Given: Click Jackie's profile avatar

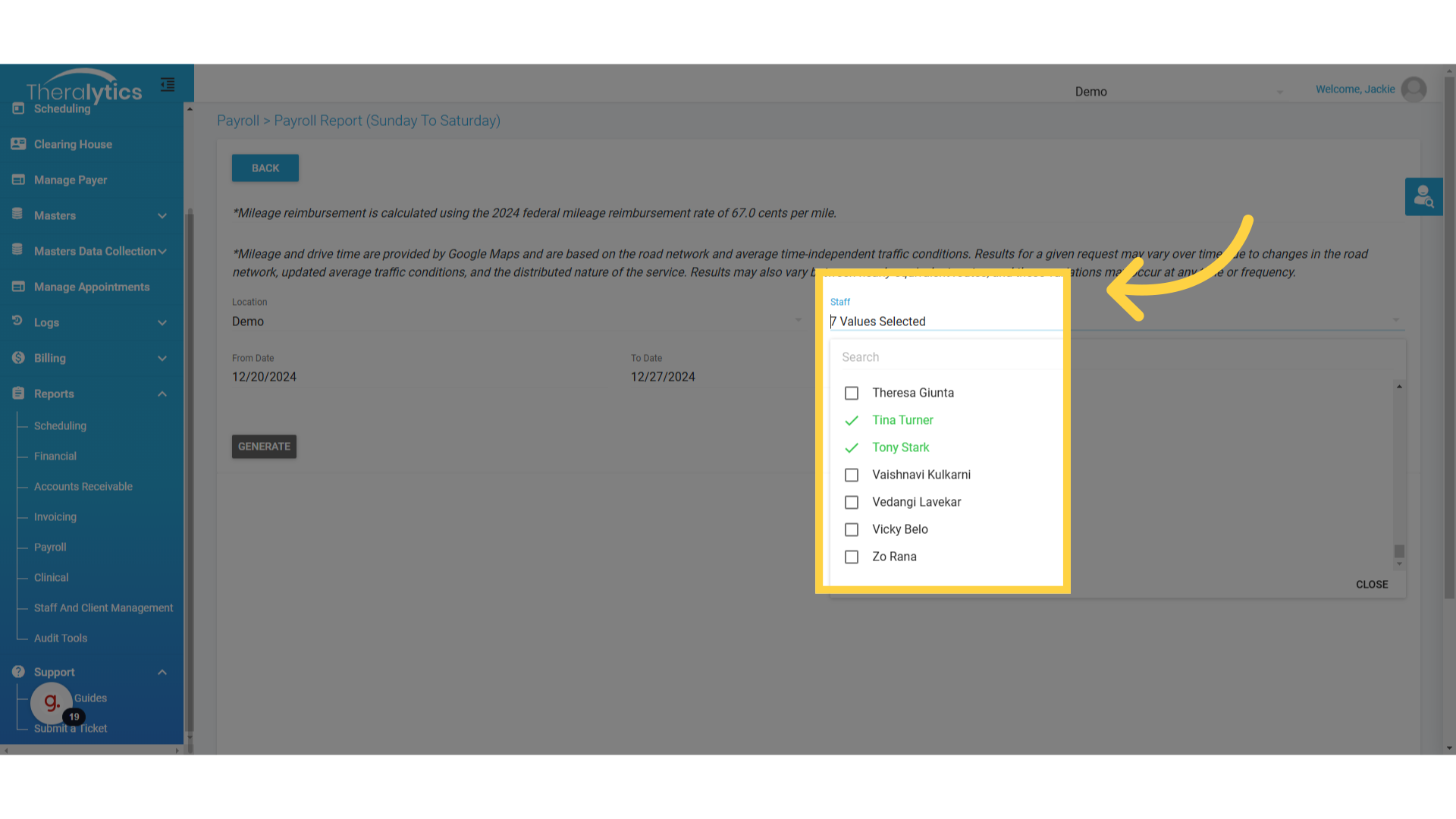Looking at the screenshot, I should point(1414,89).
